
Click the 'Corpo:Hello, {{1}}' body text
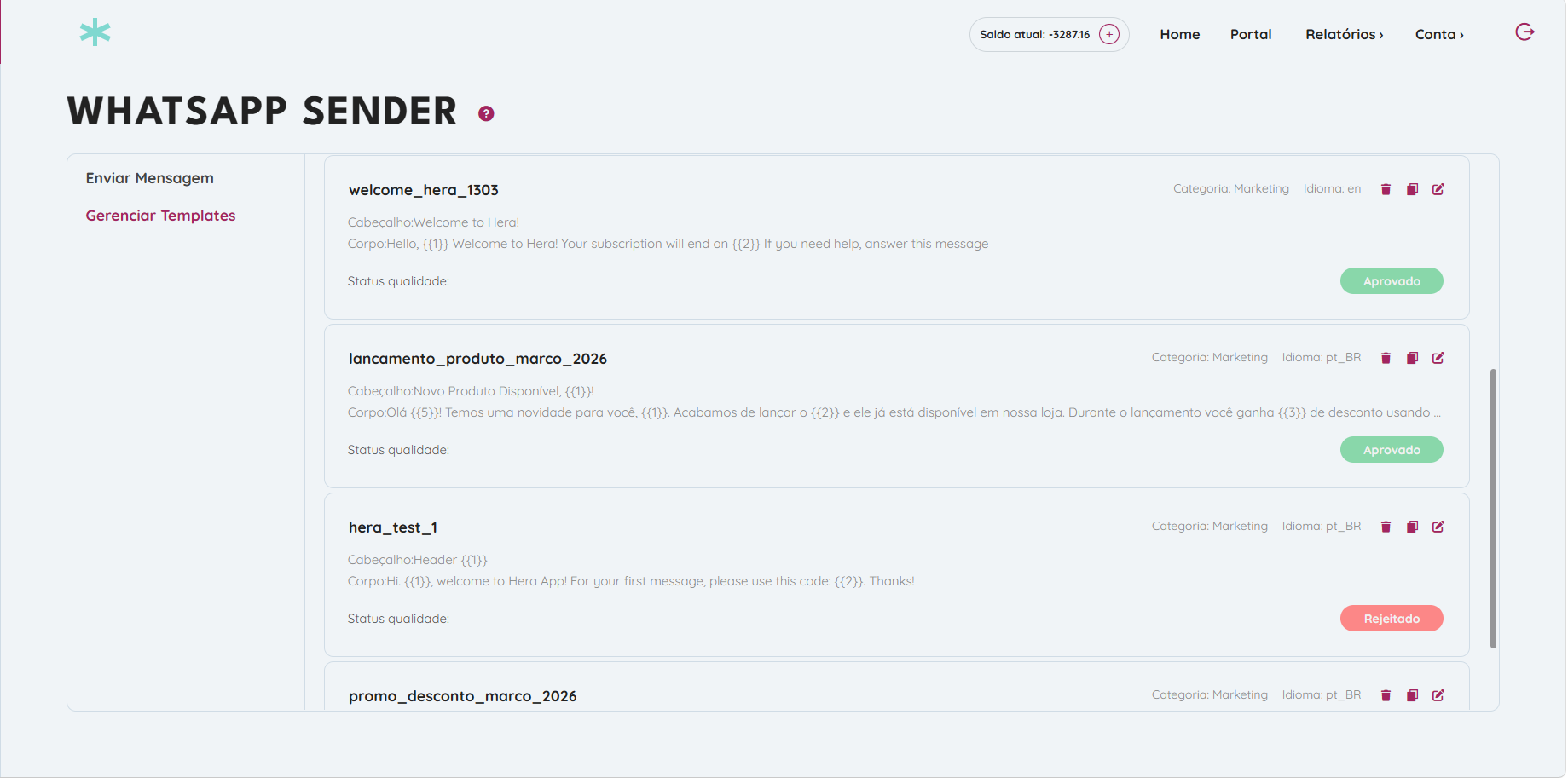(x=668, y=244)
